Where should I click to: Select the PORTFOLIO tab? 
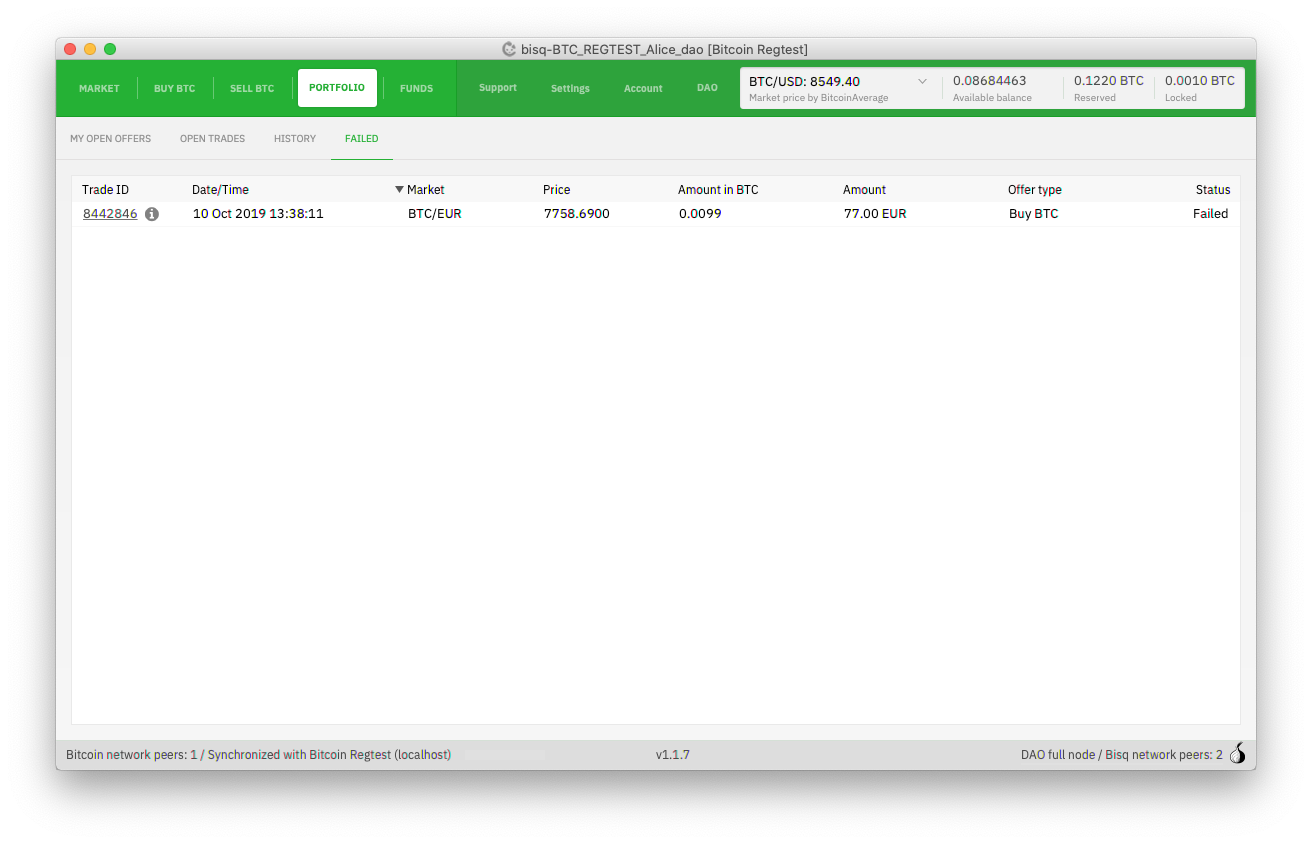coord(337,88)
